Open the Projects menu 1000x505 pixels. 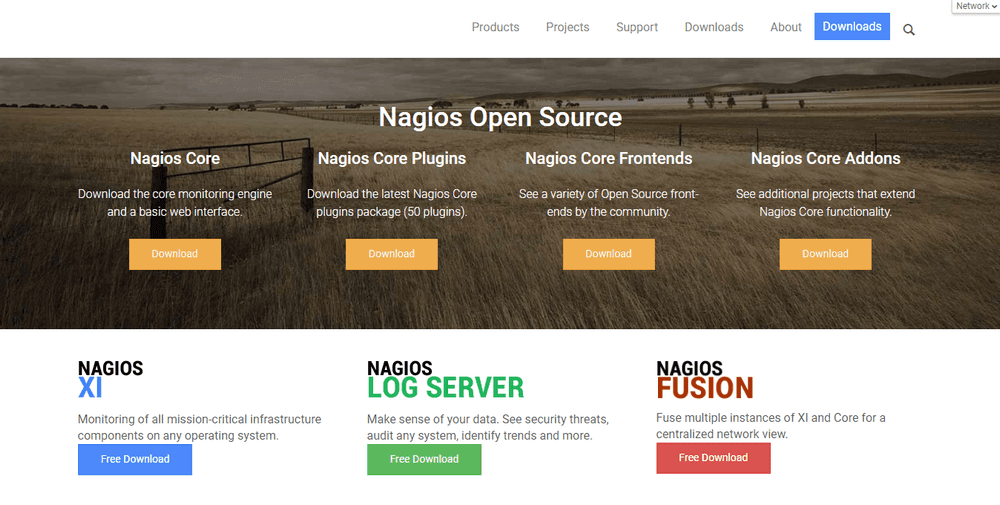(x=568, y=27)
